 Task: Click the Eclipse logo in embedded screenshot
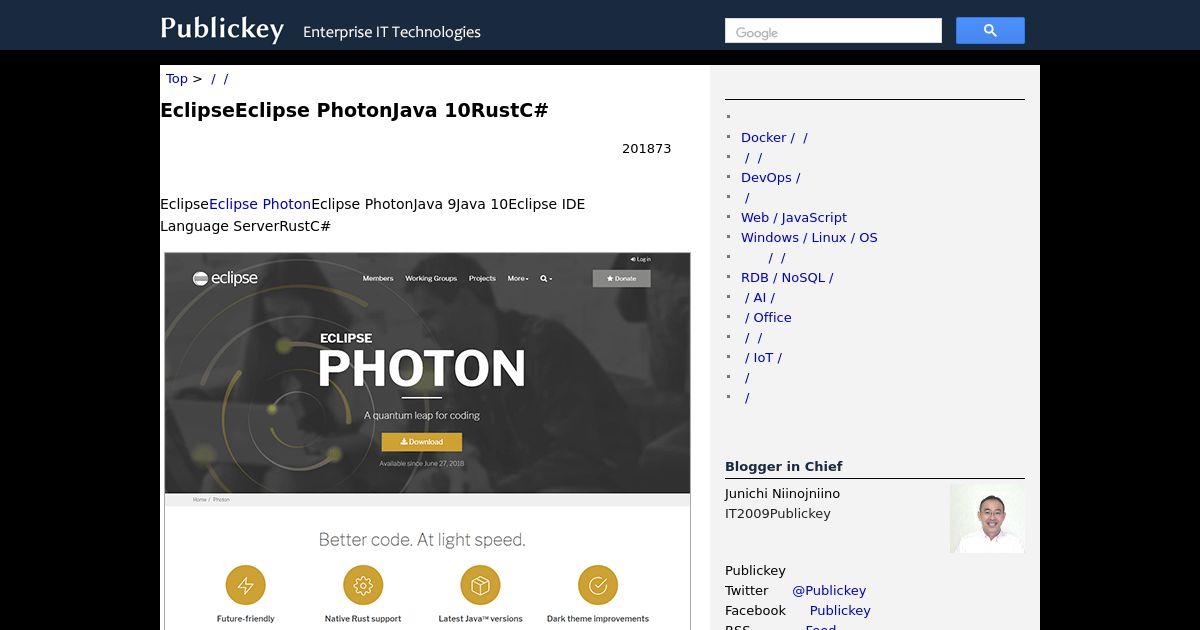pos(225,278)
